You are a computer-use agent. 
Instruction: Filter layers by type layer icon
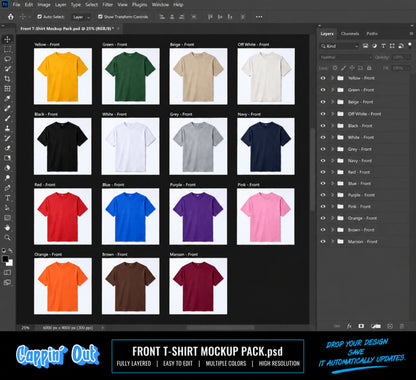point(383,46)
